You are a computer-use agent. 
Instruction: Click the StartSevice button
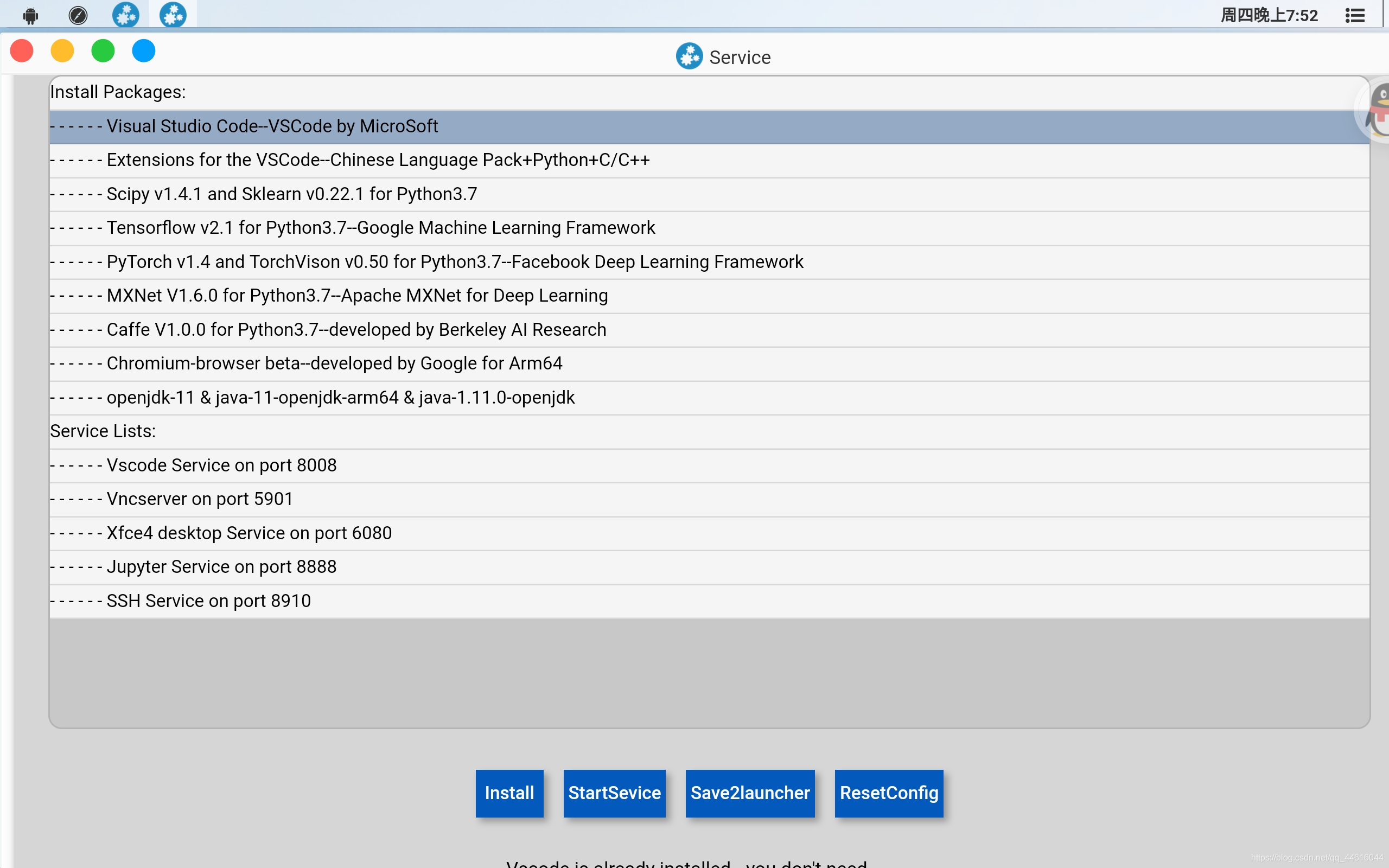tap(614, 793)
